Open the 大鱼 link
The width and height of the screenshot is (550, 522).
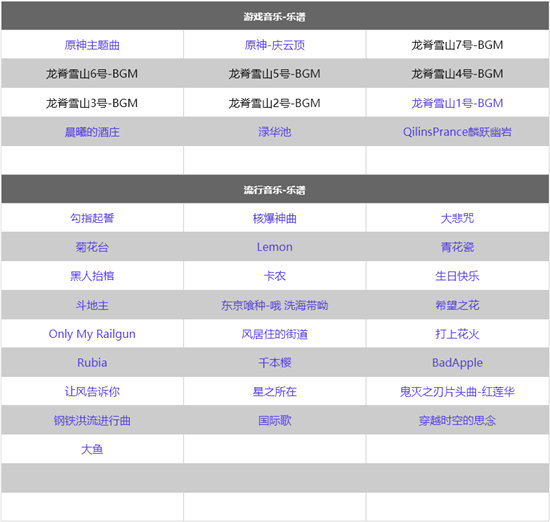point(92,449)
